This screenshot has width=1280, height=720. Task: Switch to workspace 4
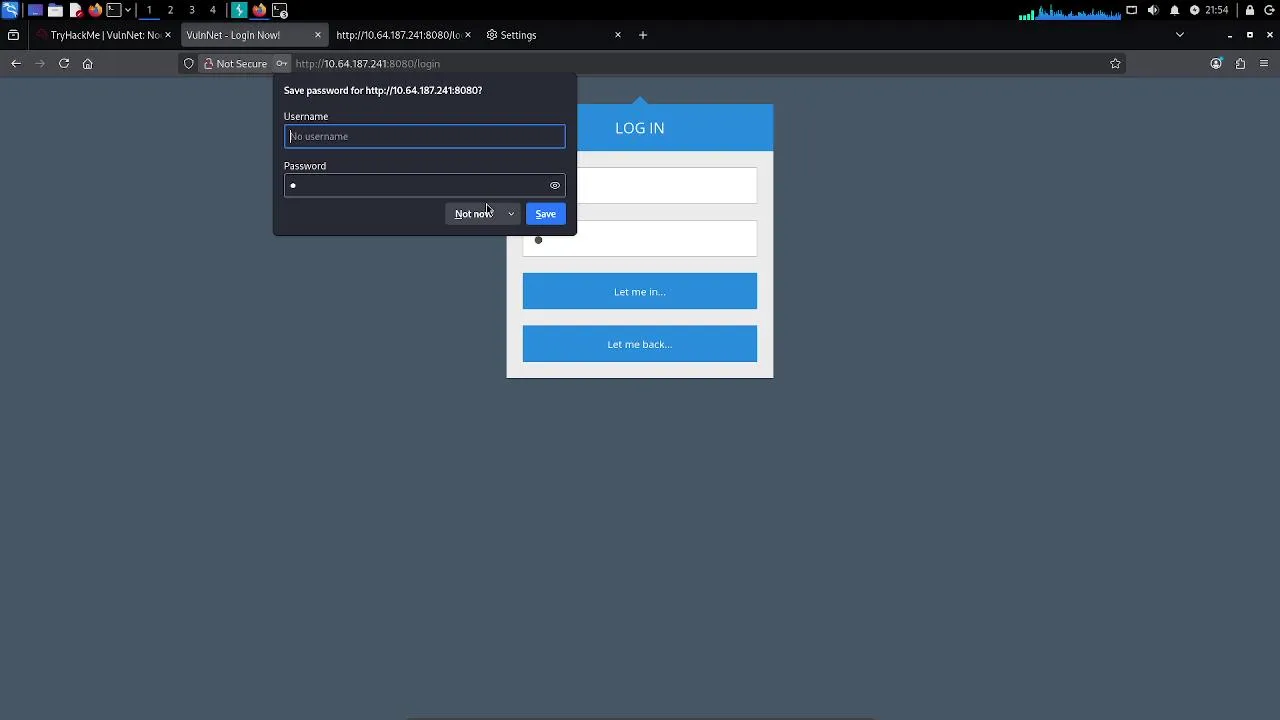(212, 10)
